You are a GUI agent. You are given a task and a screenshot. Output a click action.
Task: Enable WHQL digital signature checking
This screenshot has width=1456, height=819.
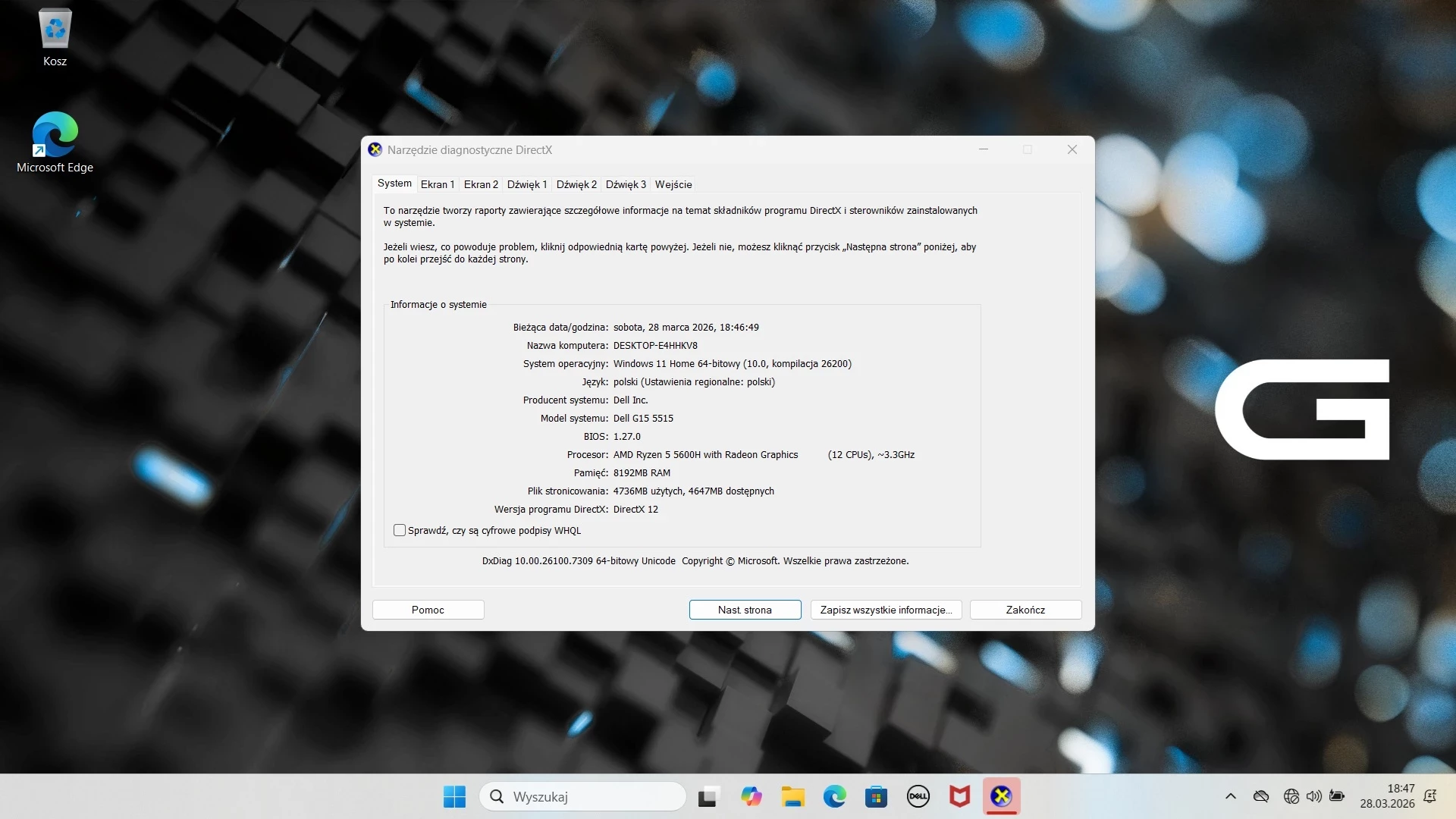pyautogui.click(x=400, y=530)
